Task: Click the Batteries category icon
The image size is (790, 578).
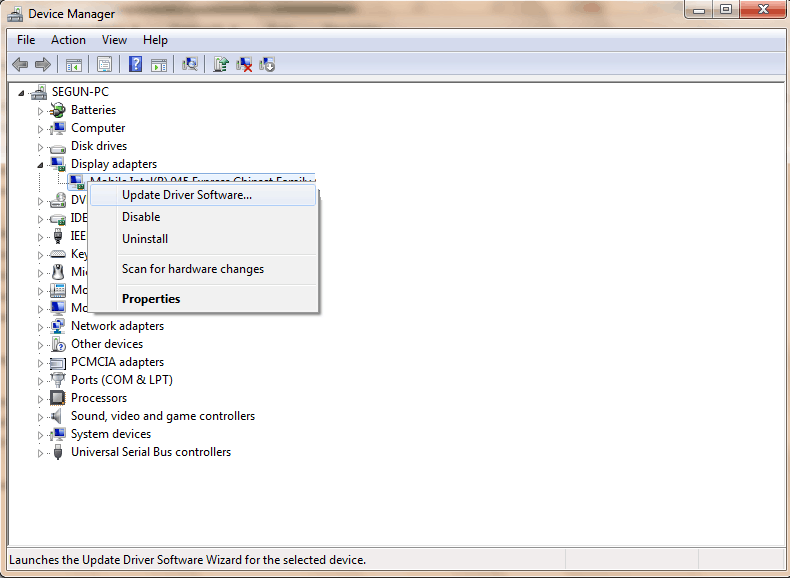Action: pos(58,110)
